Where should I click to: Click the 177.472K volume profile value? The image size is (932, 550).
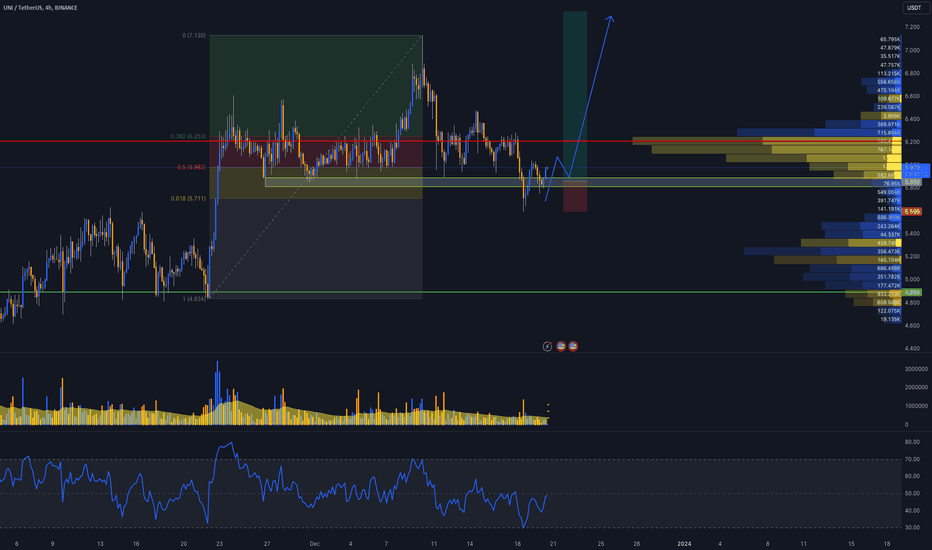tap(889, 285)
